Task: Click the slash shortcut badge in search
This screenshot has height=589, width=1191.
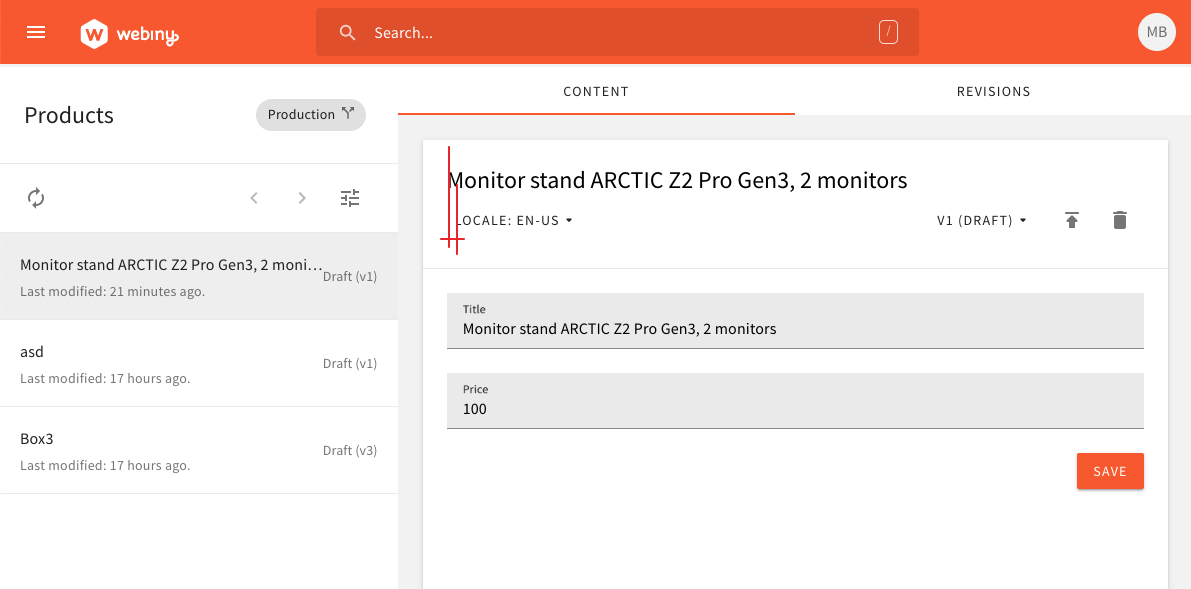Action: pyautogui.click(x=888, y=32)
